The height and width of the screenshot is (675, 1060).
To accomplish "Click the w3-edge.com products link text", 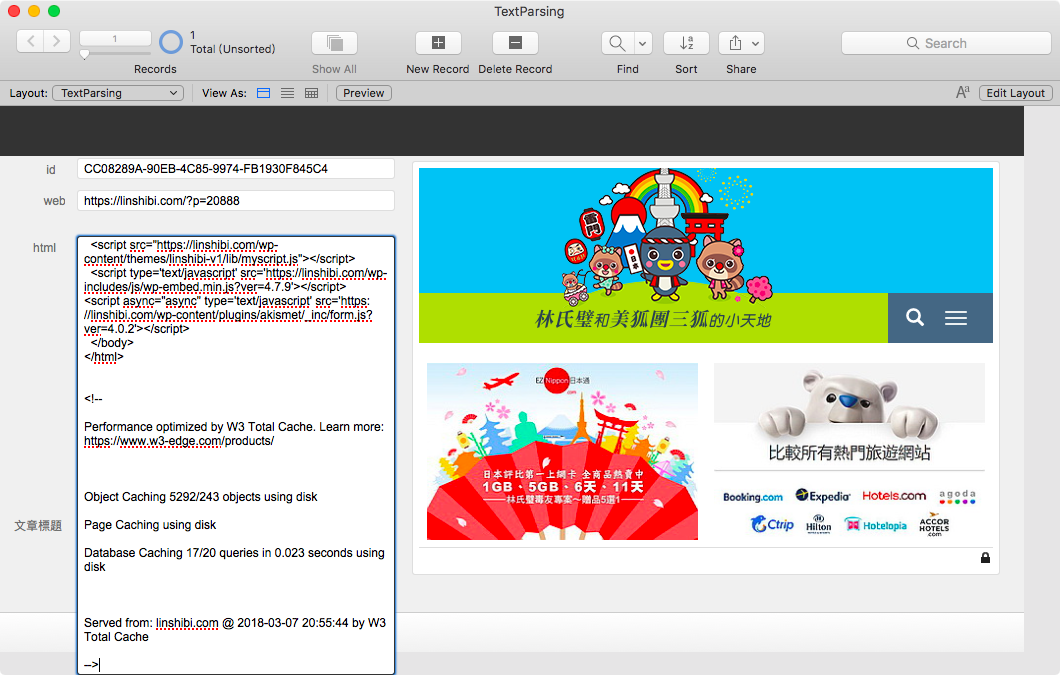I will pyautogui.click(x=179, y=441).
